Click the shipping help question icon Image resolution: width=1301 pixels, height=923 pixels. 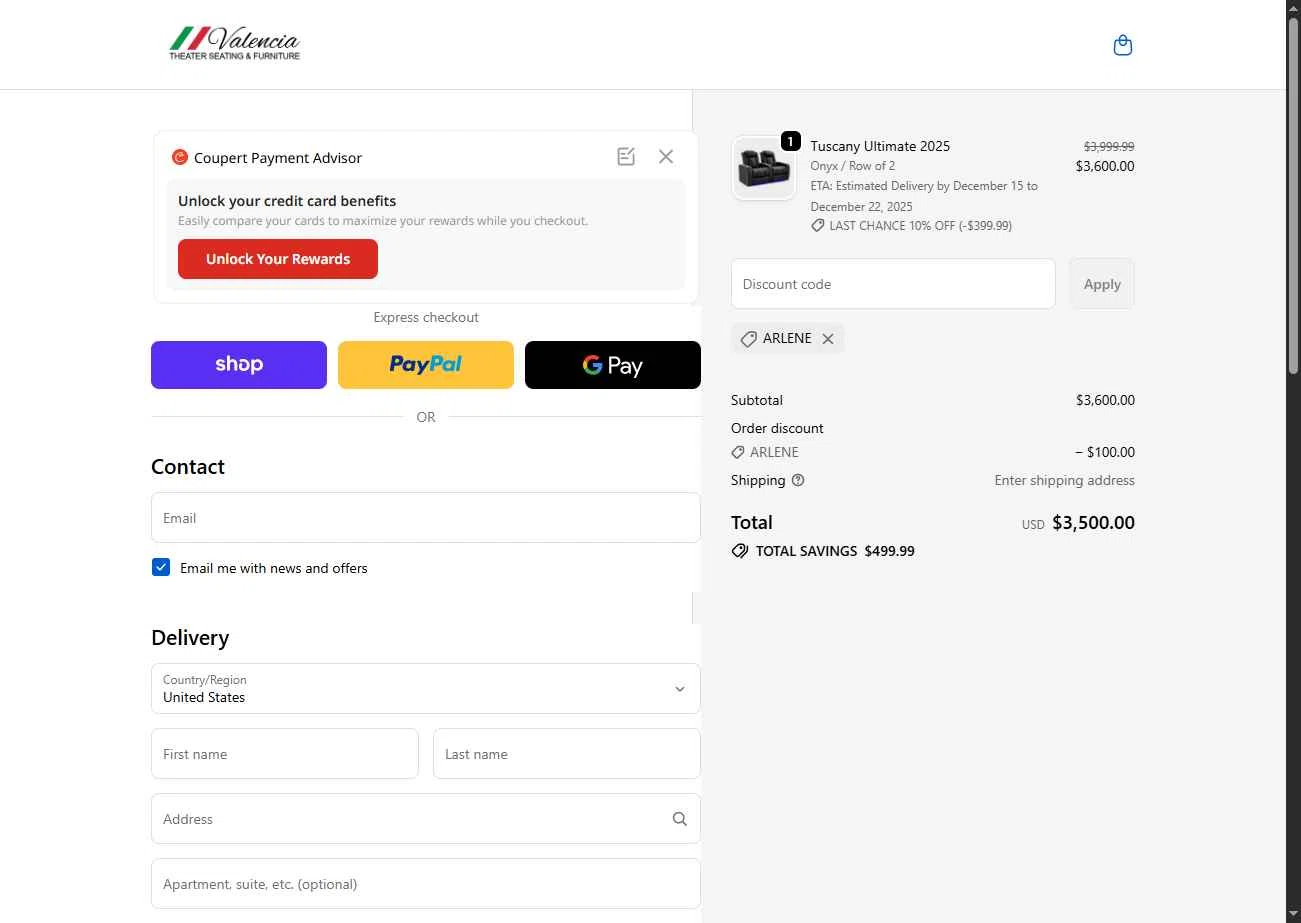pos(798,480)
